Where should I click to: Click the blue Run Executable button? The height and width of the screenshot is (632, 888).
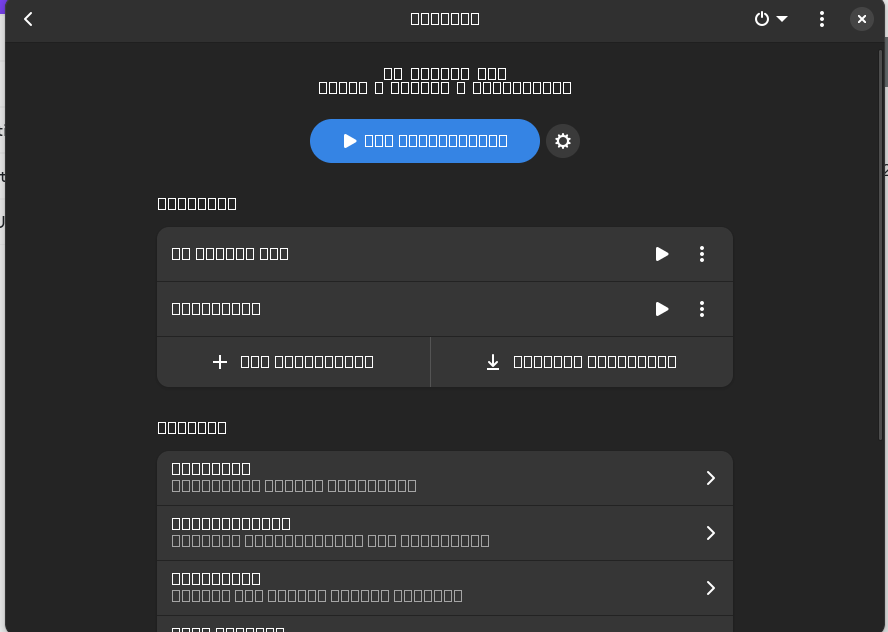click(x=425, y=141)
